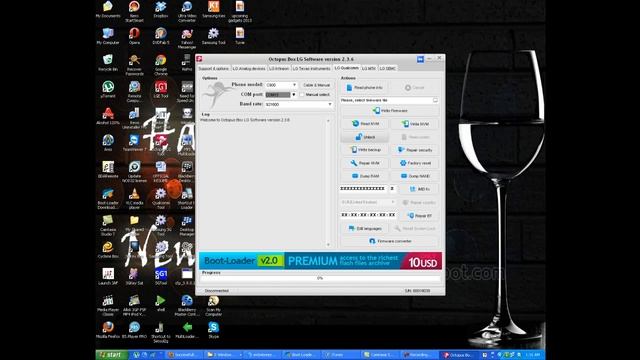
Task: Expand the Phone model dropdown
Action: point(294,85)
